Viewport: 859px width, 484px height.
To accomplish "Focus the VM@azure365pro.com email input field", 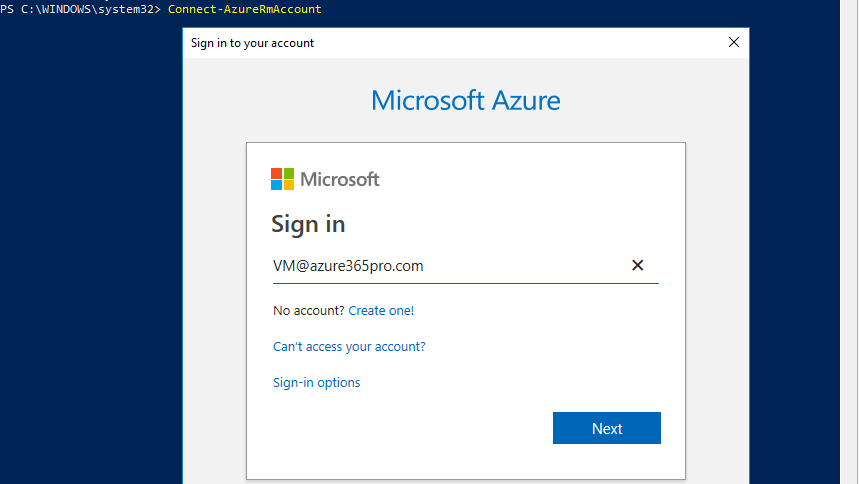I will (x=466, y=266).
